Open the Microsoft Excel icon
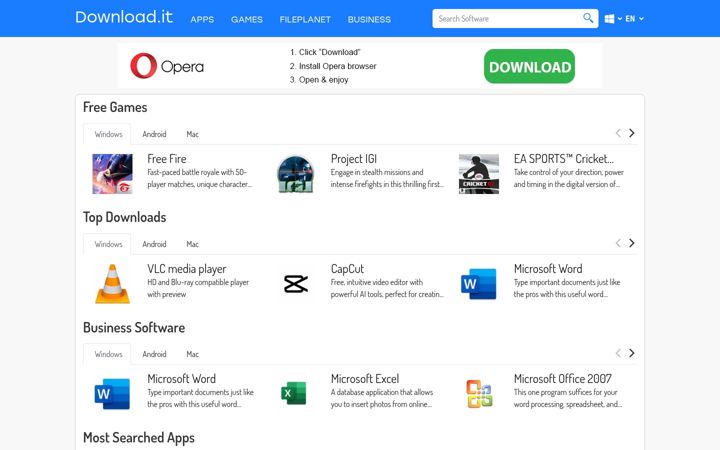Viewport: 720px width, 450px height. tap(294, 394)
